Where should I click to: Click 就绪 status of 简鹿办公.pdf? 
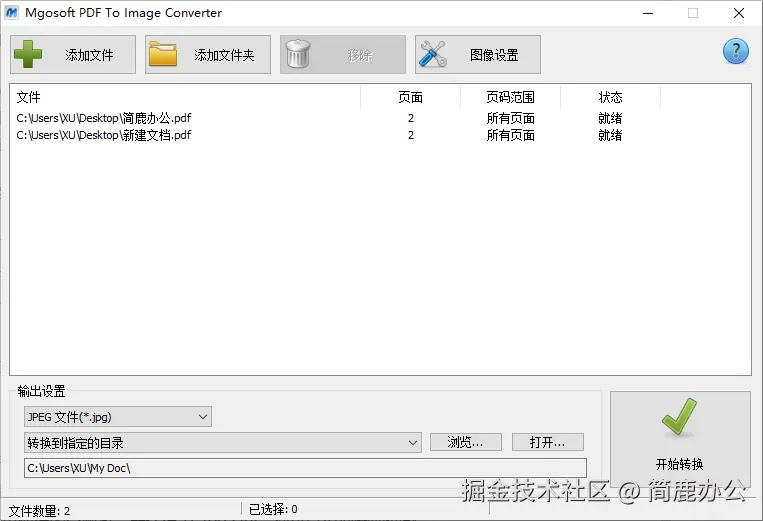click(x=610, y=118)
